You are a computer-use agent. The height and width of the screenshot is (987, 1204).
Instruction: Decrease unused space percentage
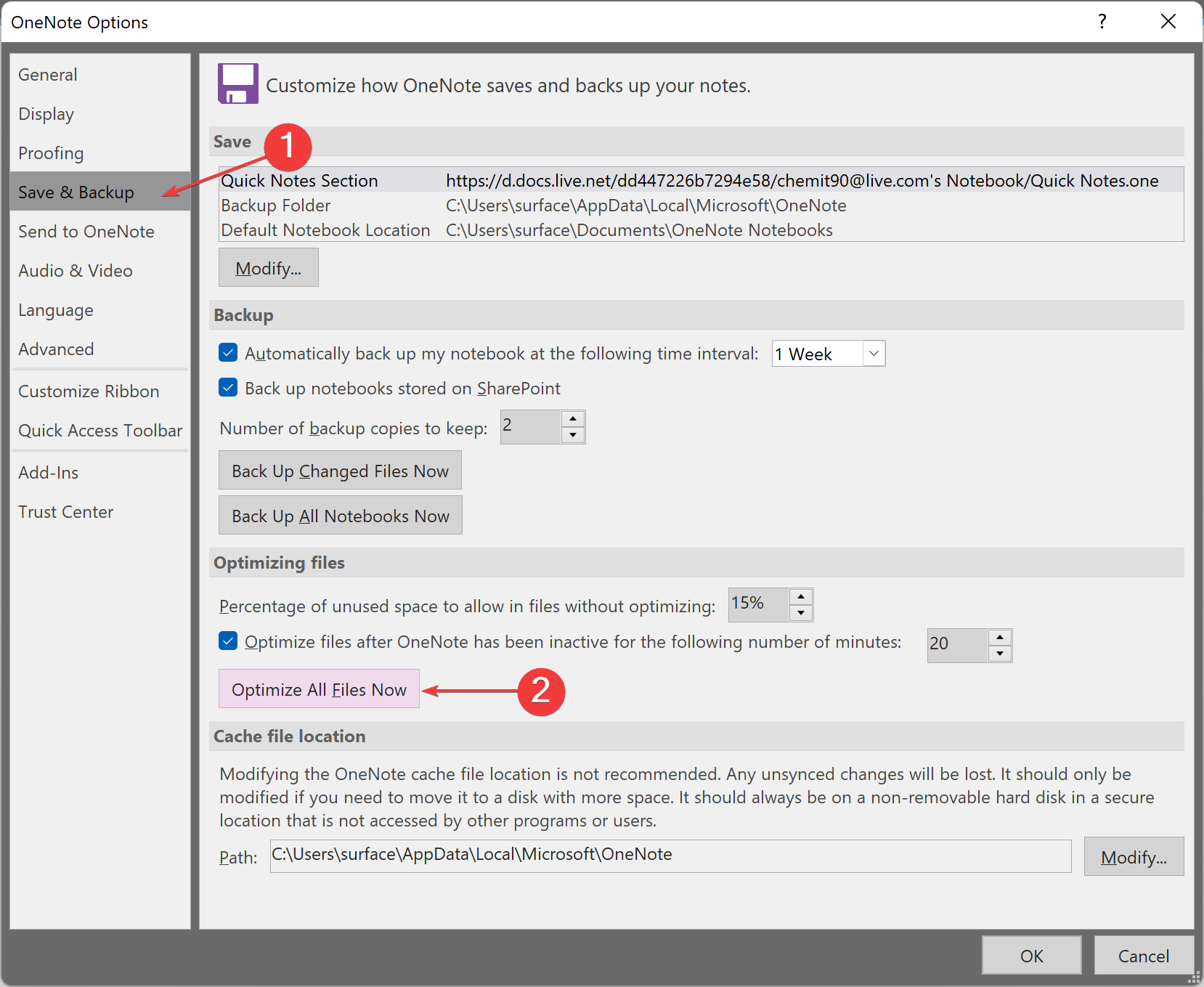[801, 613]
